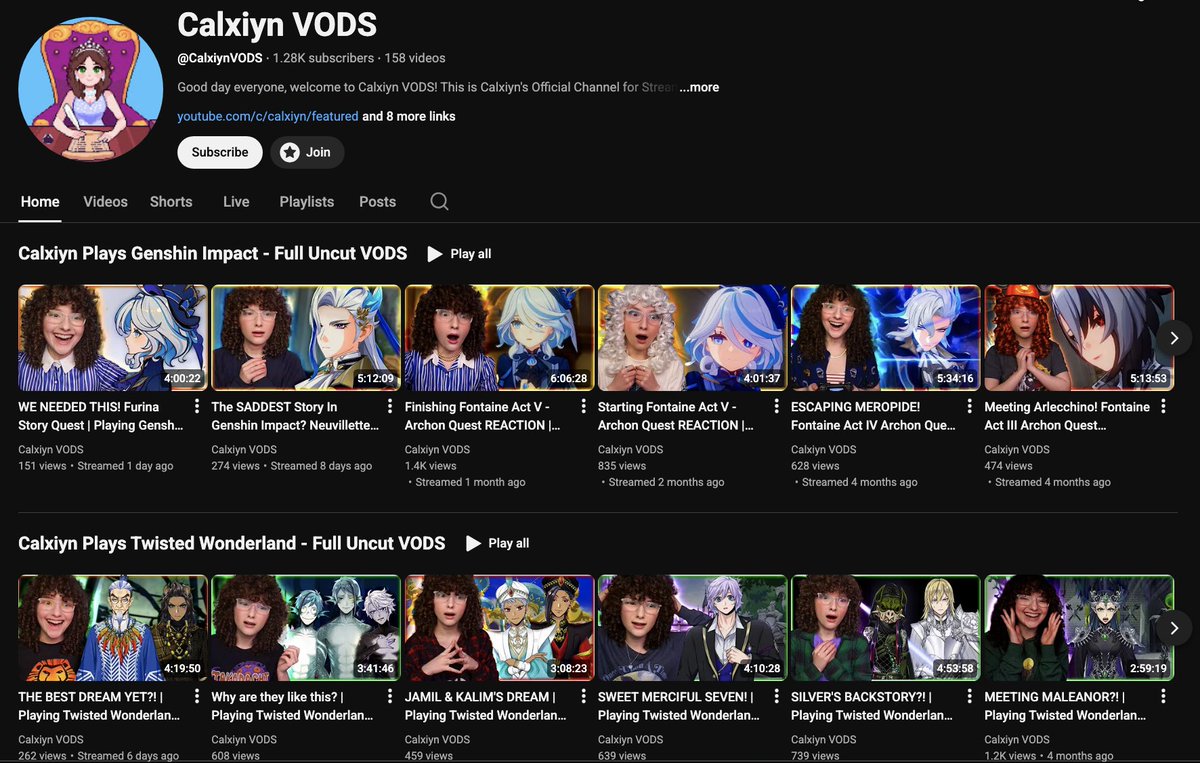Screen dimensions: 1200x763
Task: Click the Subscribe button
Action: click(x=220, y=152)
